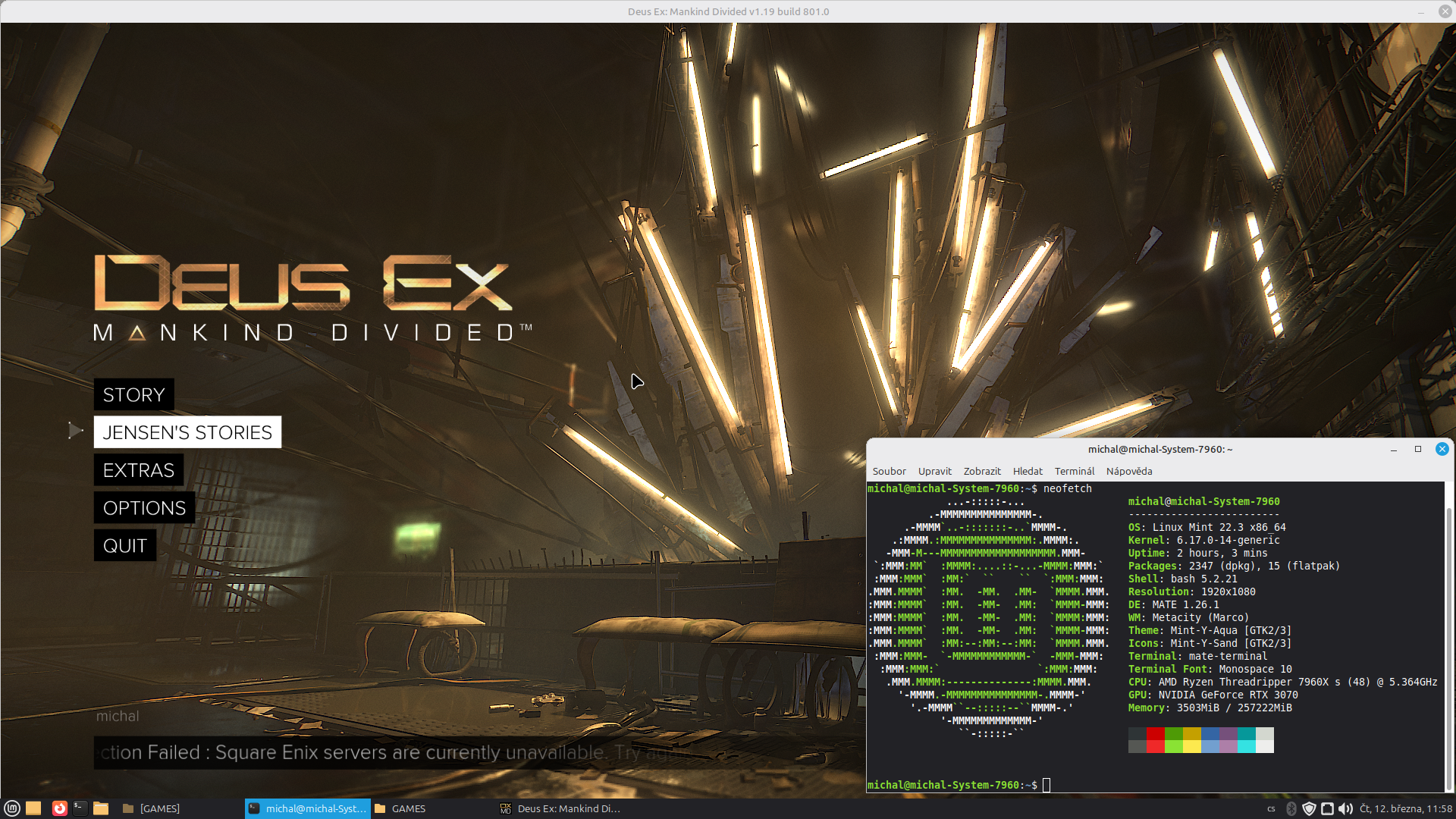Open the Zobrazit menu in terminal

pyautogui.click(x=981, y=471)
